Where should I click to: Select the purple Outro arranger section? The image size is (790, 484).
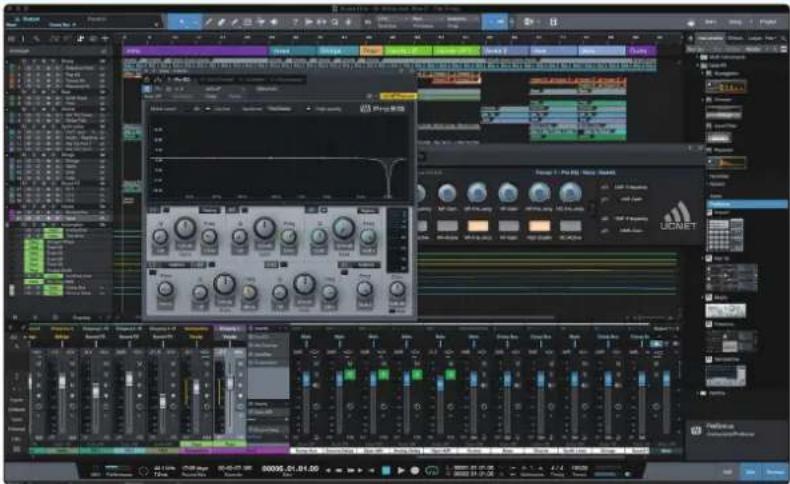coord(640,51)
